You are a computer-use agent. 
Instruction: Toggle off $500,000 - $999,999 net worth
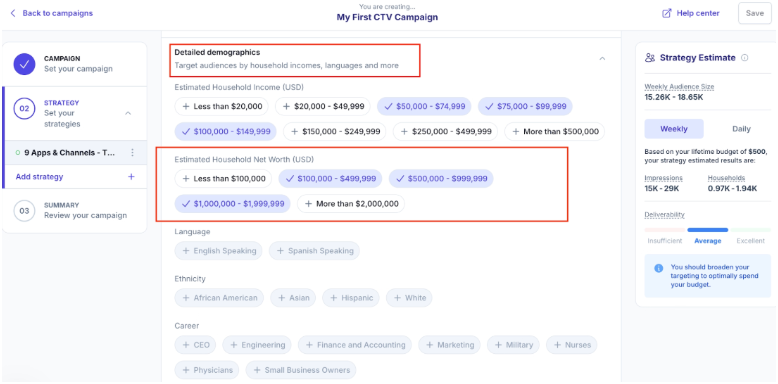click(441, 179)
